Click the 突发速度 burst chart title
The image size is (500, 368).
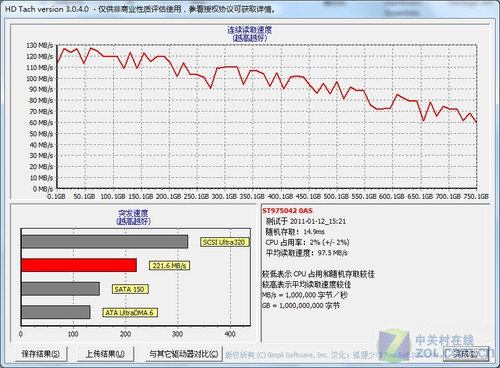coord(133,213)
